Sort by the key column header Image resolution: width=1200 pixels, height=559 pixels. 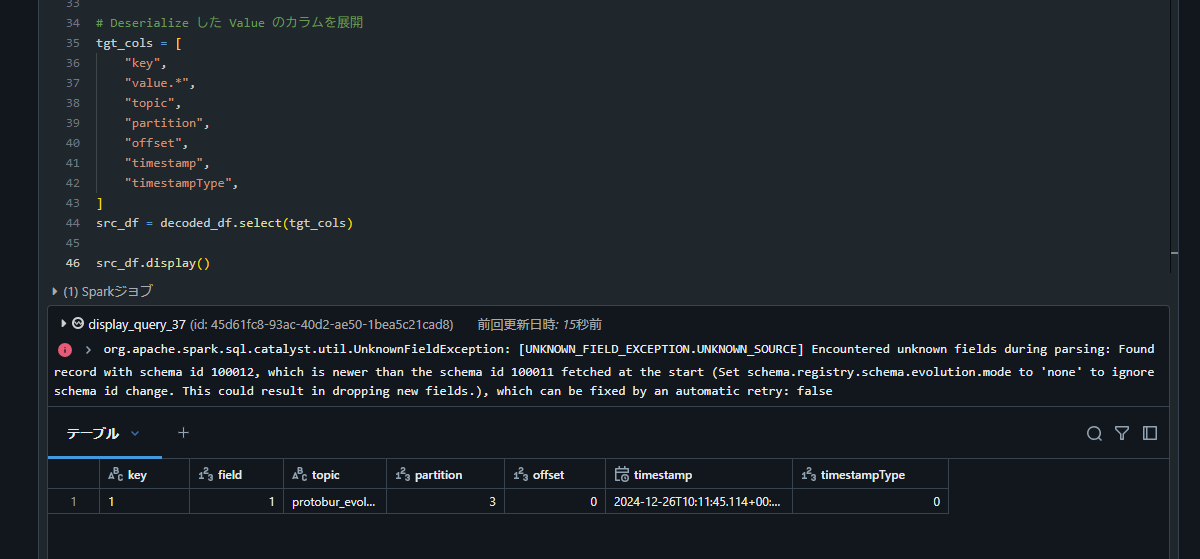coord(145,474)
